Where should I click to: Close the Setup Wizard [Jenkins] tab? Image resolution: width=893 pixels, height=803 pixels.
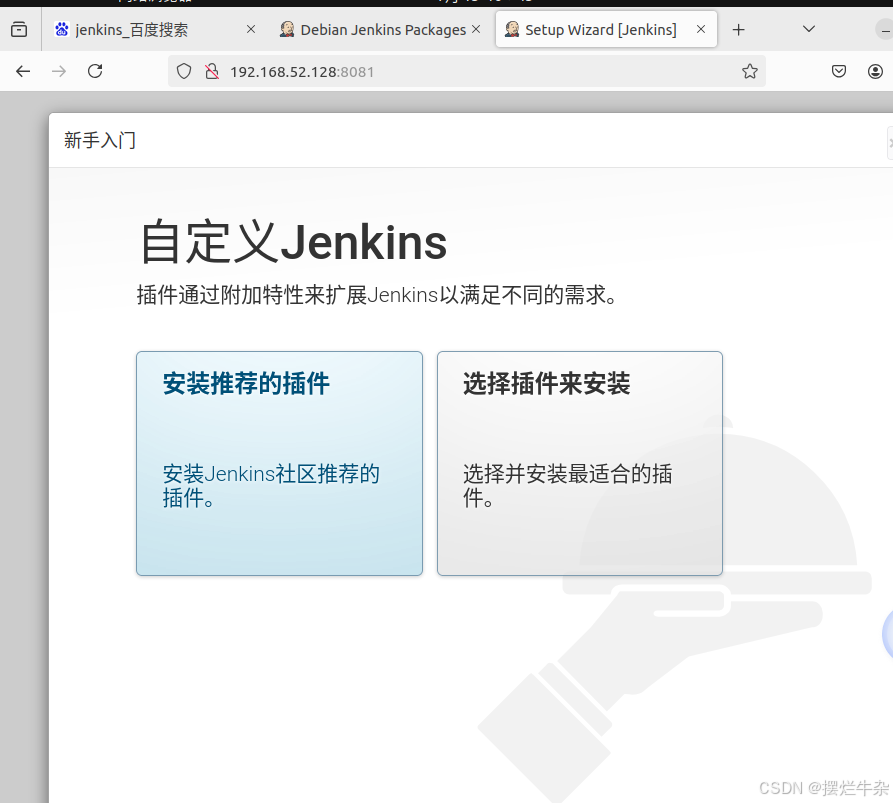[701, 29]
